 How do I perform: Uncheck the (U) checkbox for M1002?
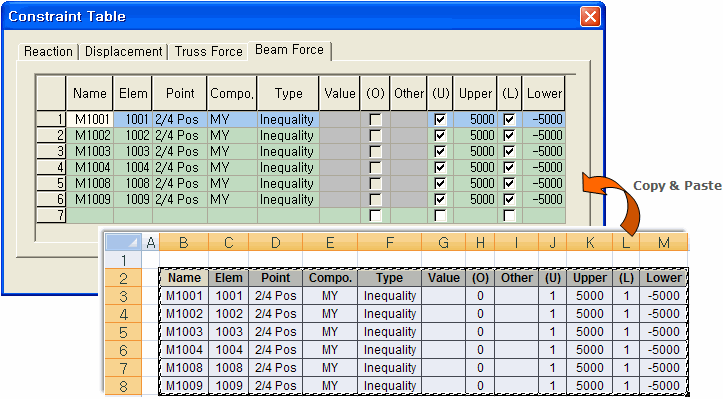click(x=440, y=136)
